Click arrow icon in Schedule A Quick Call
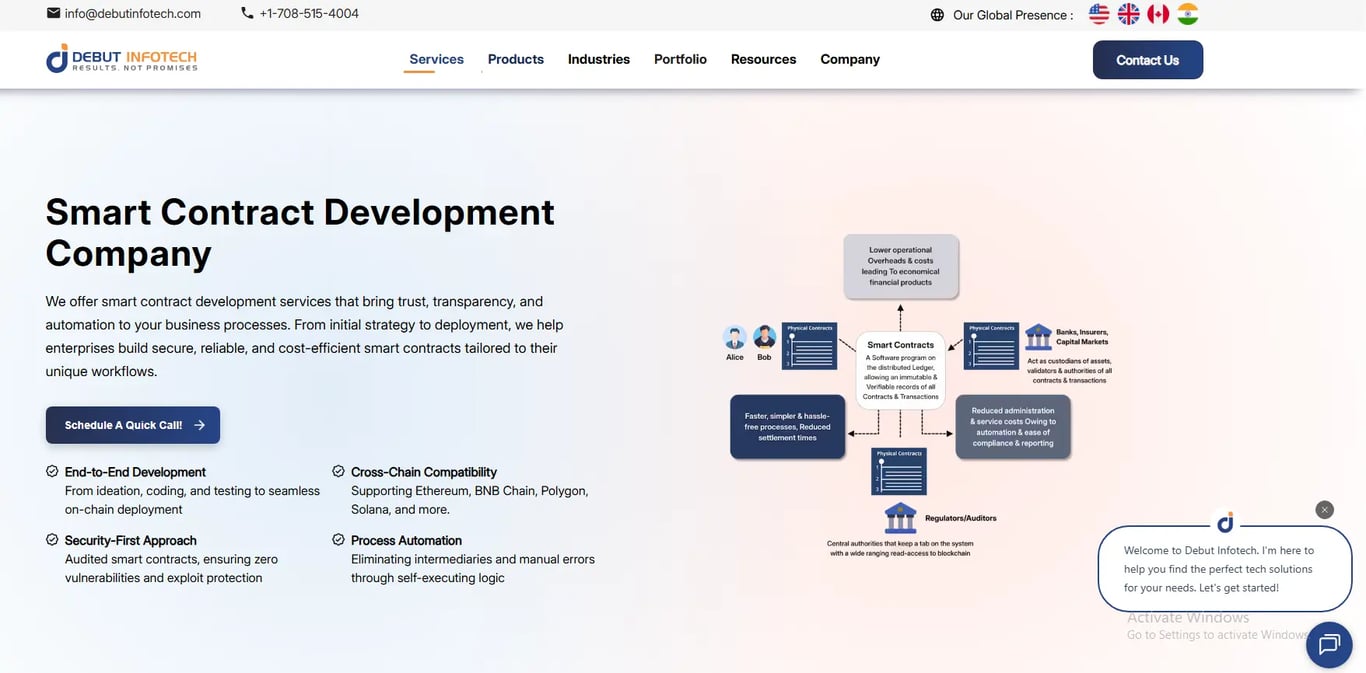The image size is (1366, 673). [199, 425]
